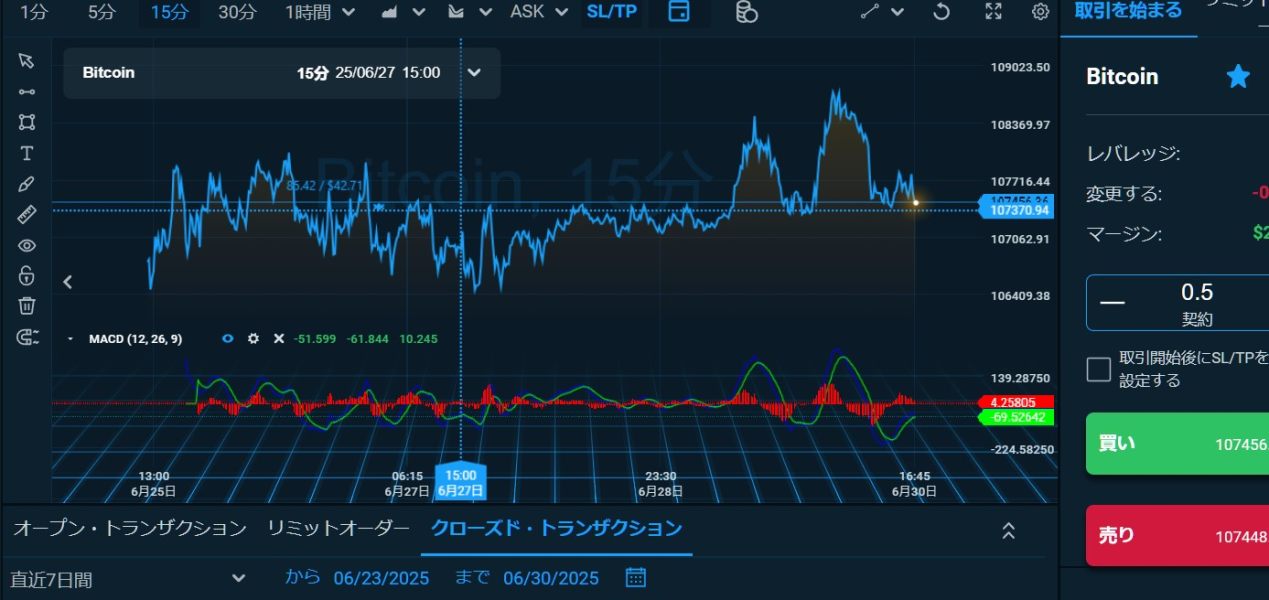1269x600 pixels.
Task: Click the Bitcoin name in chart header
Action: click(x=108, y=72)
